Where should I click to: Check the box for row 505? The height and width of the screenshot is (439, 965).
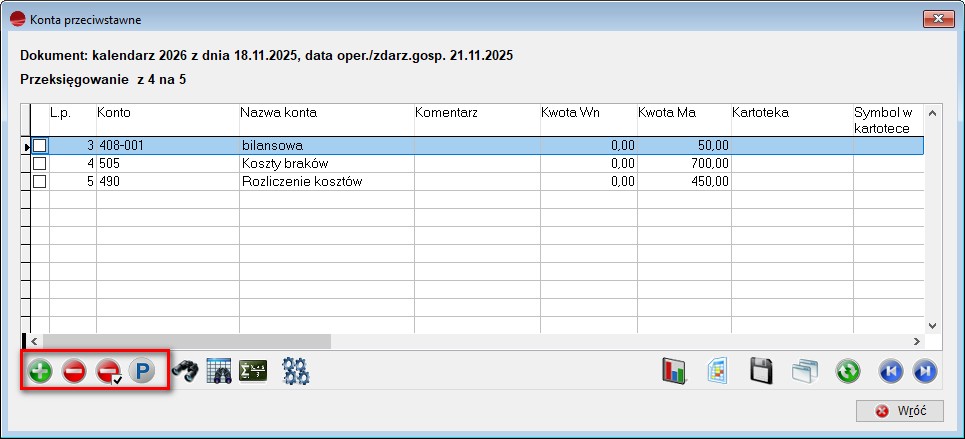pyautogui.click(x=40, y=163)
